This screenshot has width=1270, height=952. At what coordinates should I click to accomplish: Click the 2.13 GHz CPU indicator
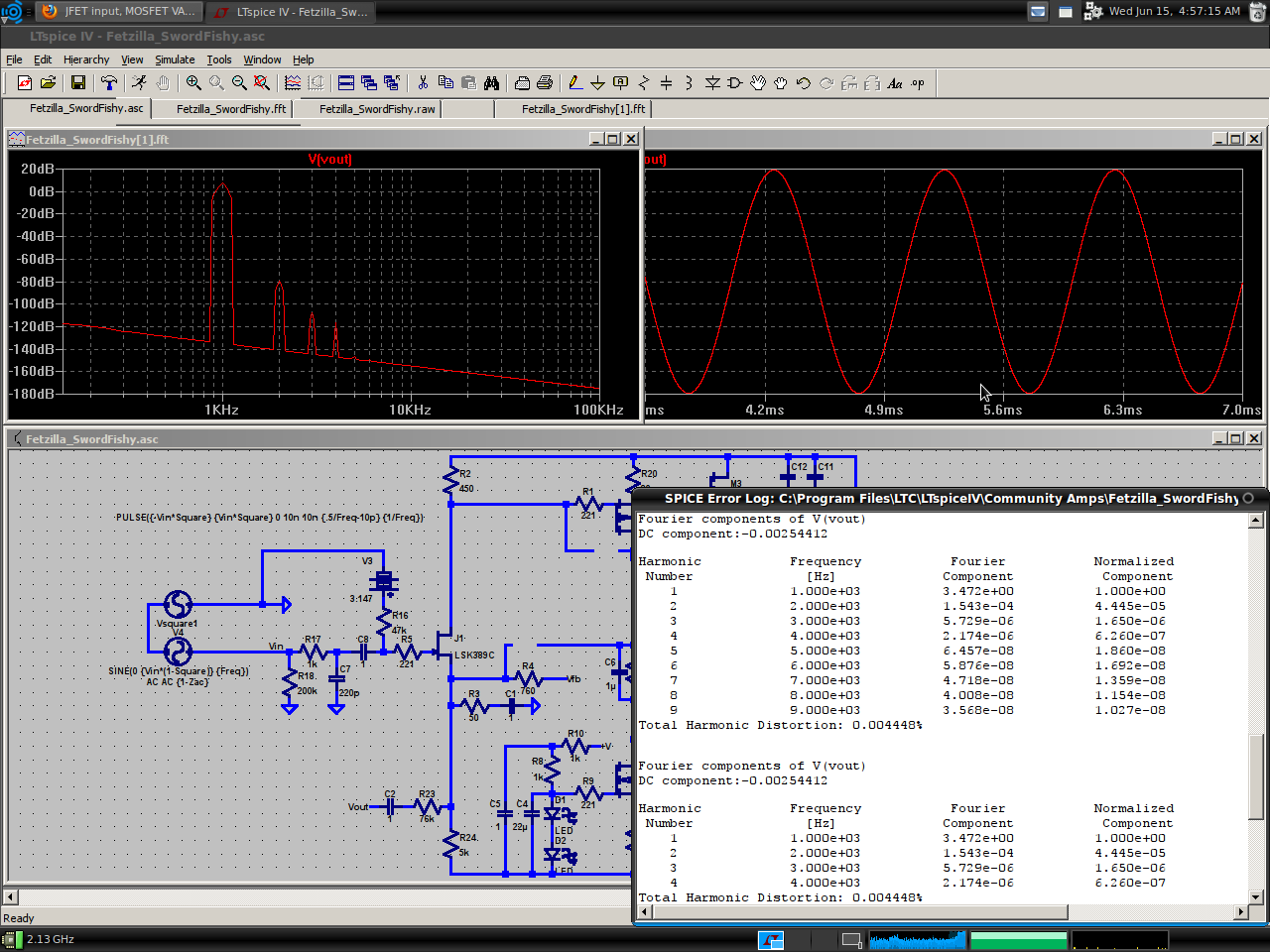(x=50, y=939)
